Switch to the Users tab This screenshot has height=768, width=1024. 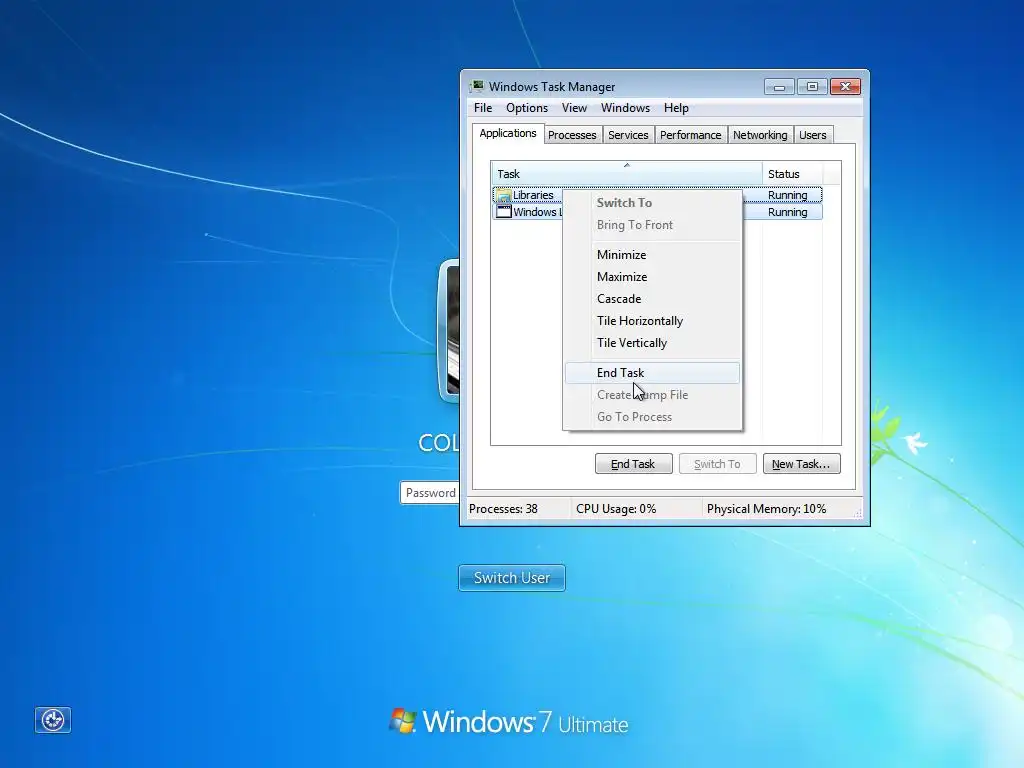813,135
